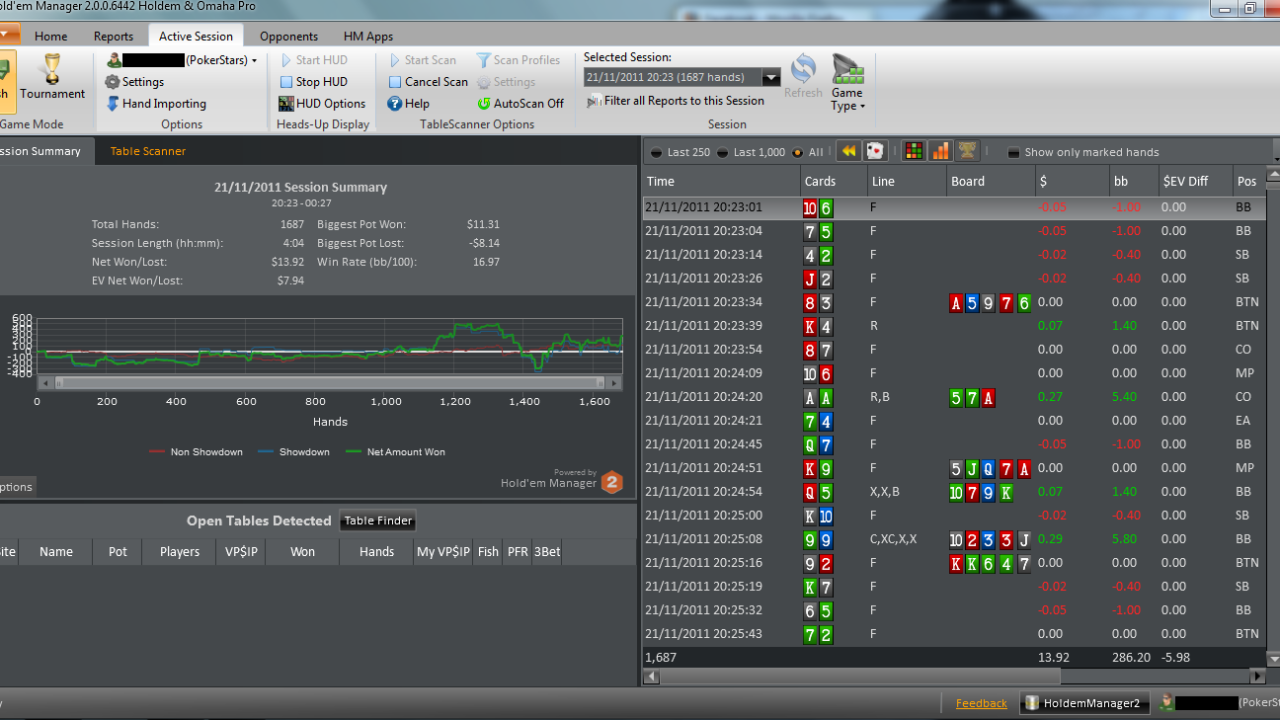Screen dimensions: 1280x720
Task: Click the colored grid matrix icon
Action: coord(914,151)
